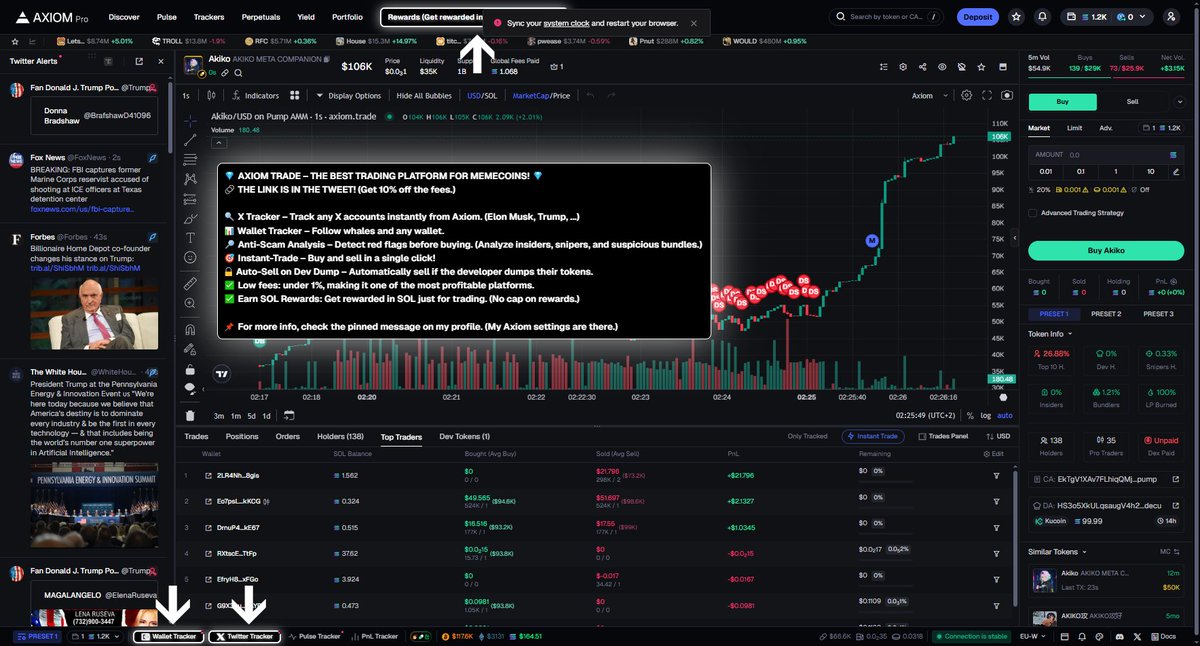Filter trades of wallet 2LR4Nh...8gis
The width and height of the screenshot is (1200, 646).
(x=996, y=474)
